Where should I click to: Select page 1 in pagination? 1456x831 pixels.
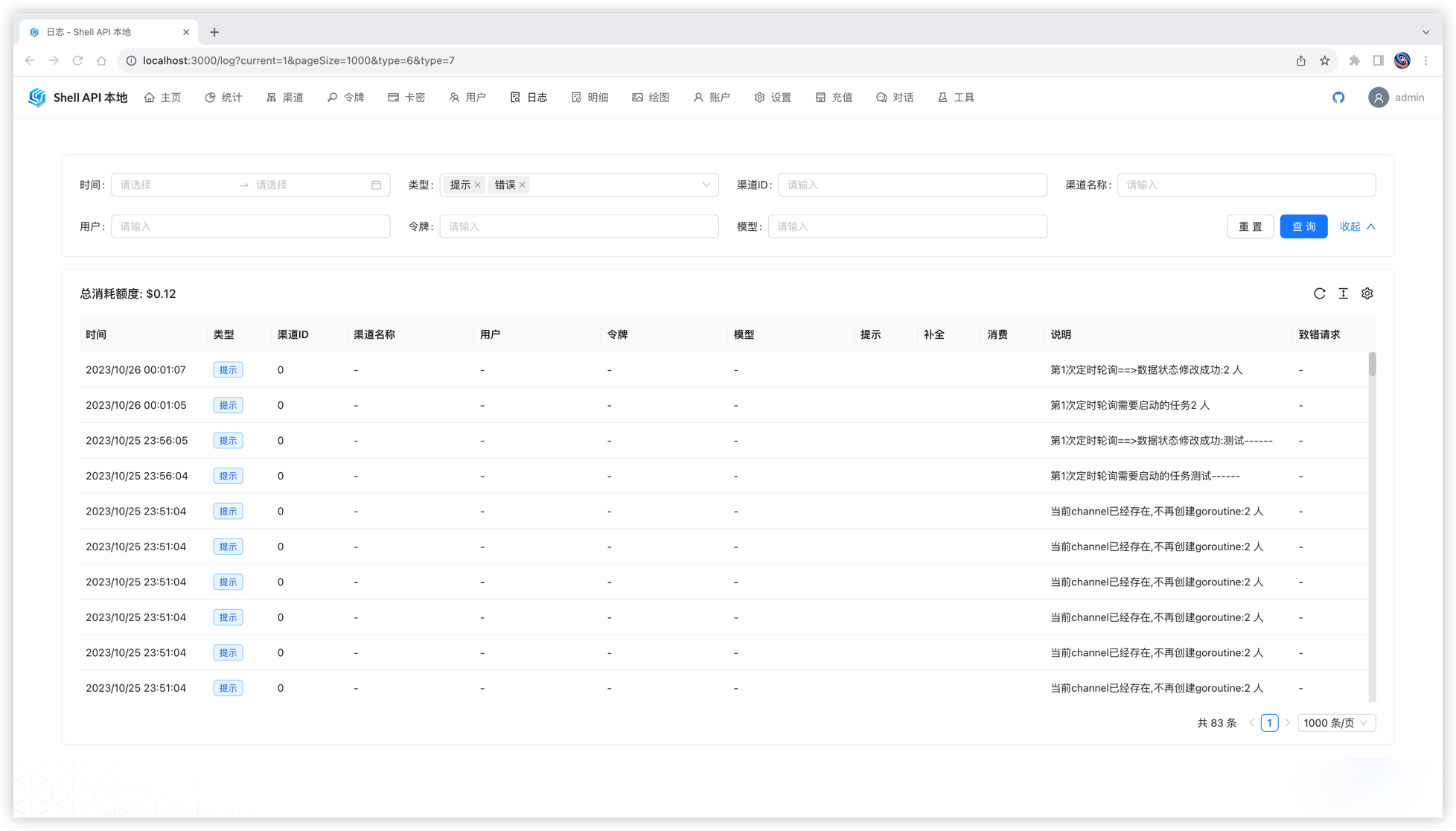[x=1269, y=723]
